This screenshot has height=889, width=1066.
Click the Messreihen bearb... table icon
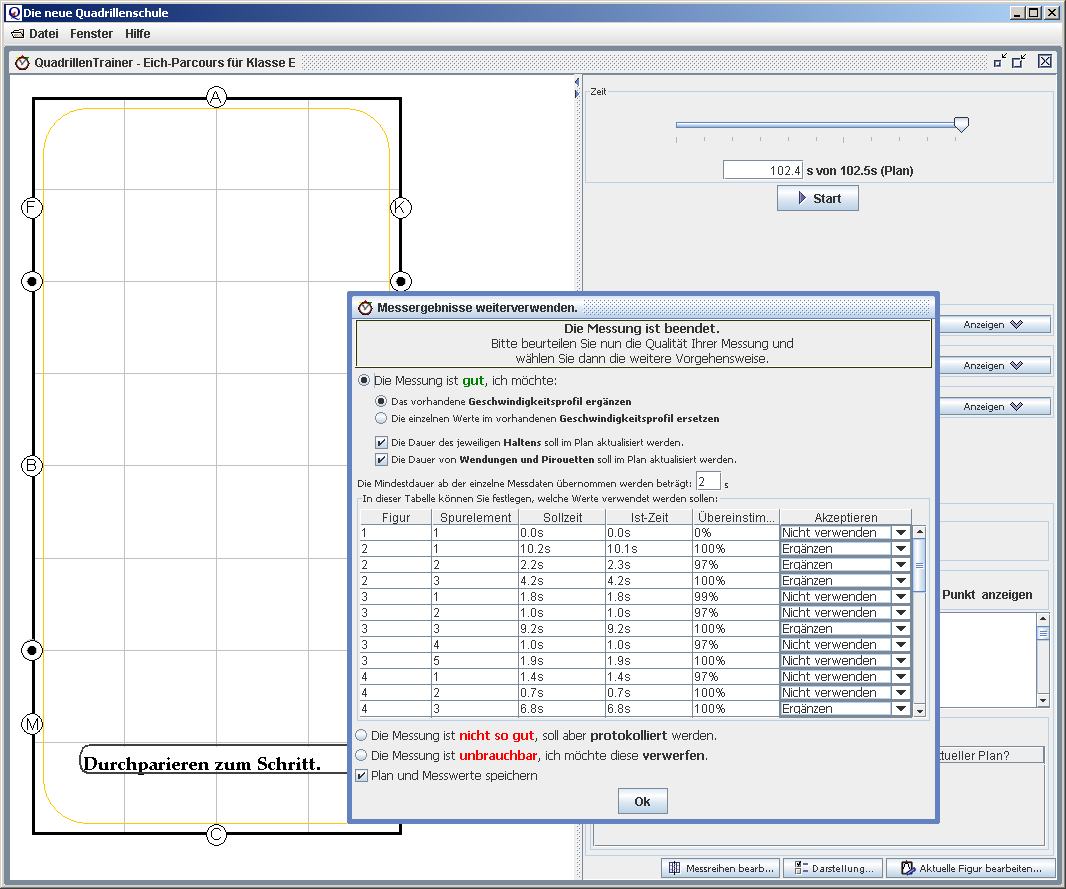pyautogui.click(x=674, y=868)
